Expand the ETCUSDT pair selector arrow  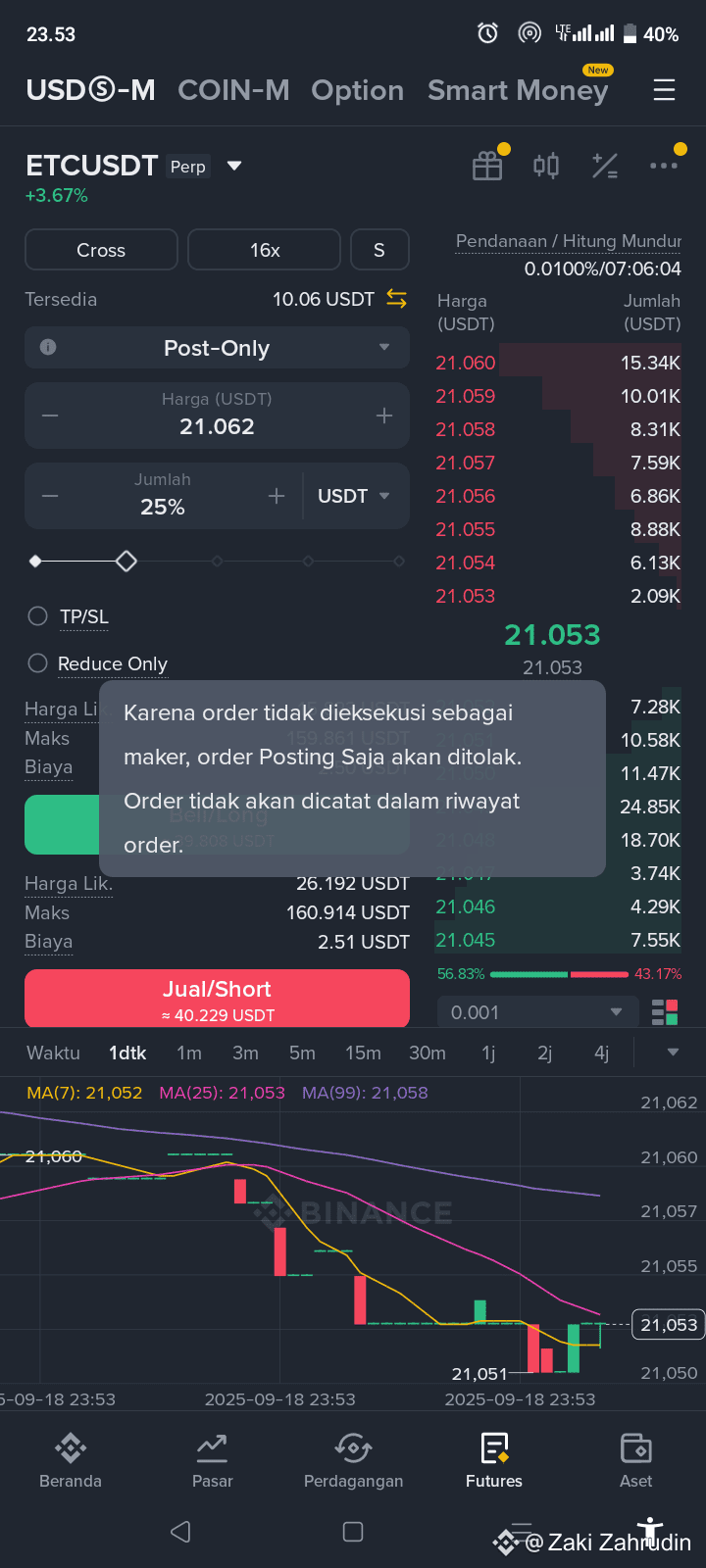point(234,166)
